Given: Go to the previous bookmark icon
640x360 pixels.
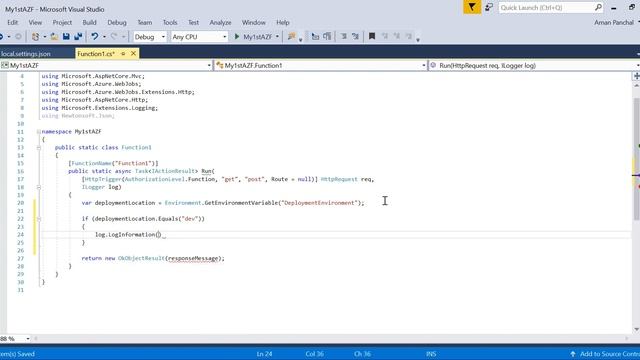Looking at the screenshot, I should click(385, 37).
